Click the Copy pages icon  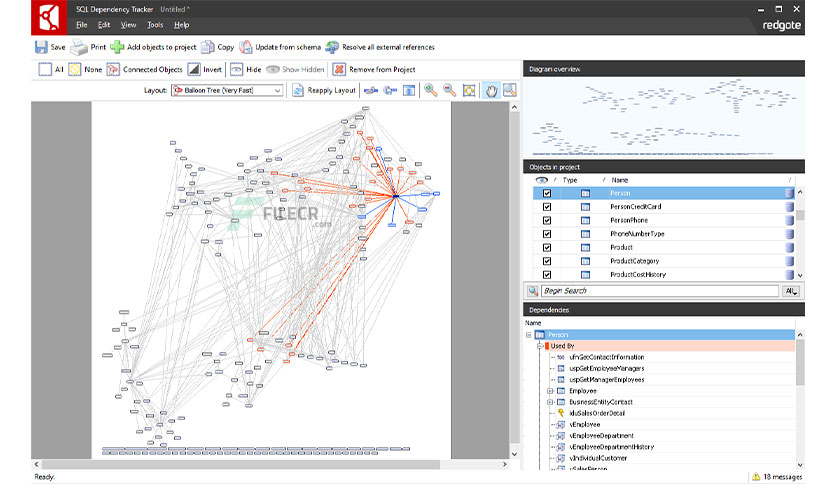pyautogui.click(x=207, y=47)
